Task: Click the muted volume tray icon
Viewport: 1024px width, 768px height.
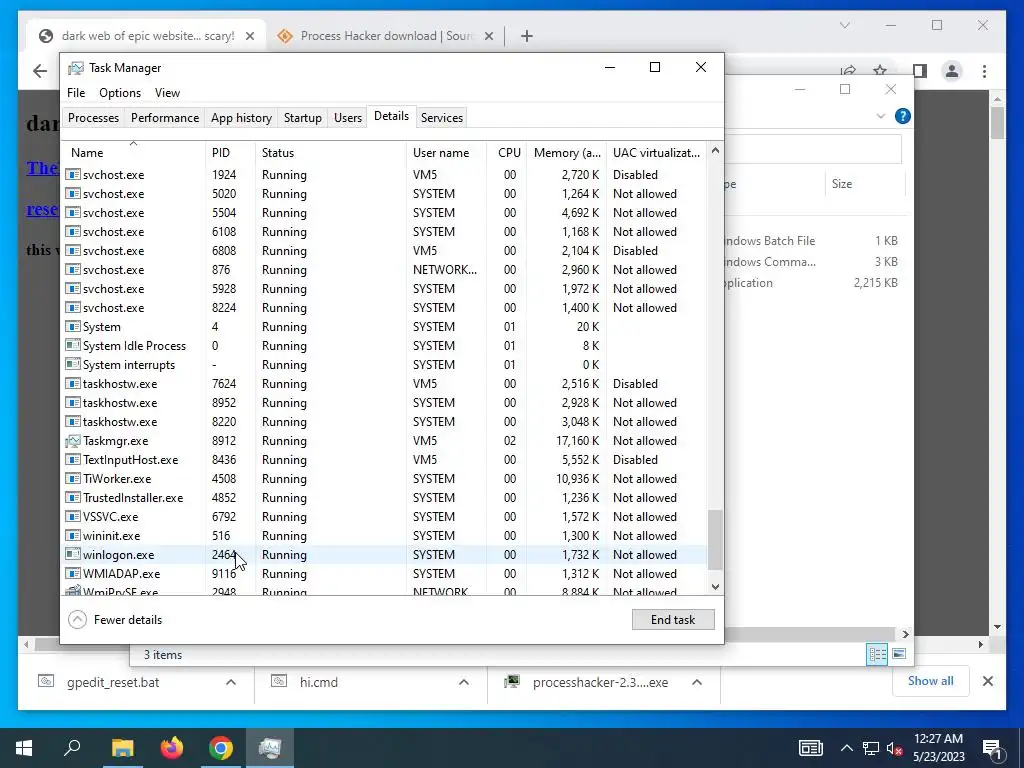Action: 894,748
